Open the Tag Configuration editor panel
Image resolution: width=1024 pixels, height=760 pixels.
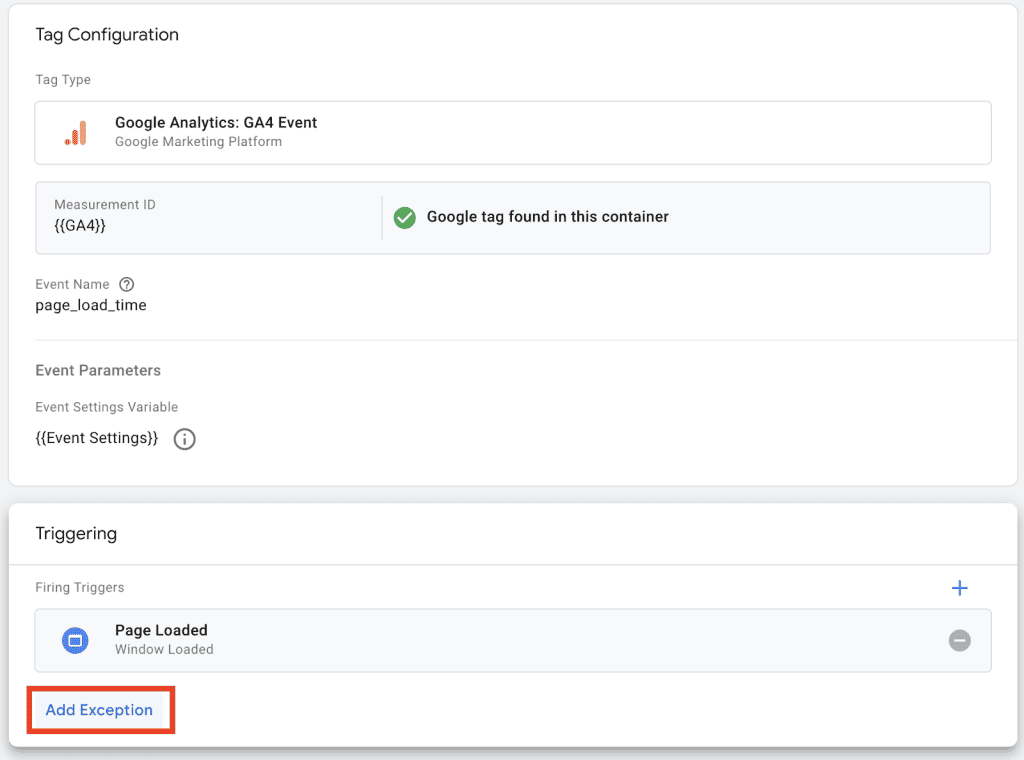coord(512,132)
